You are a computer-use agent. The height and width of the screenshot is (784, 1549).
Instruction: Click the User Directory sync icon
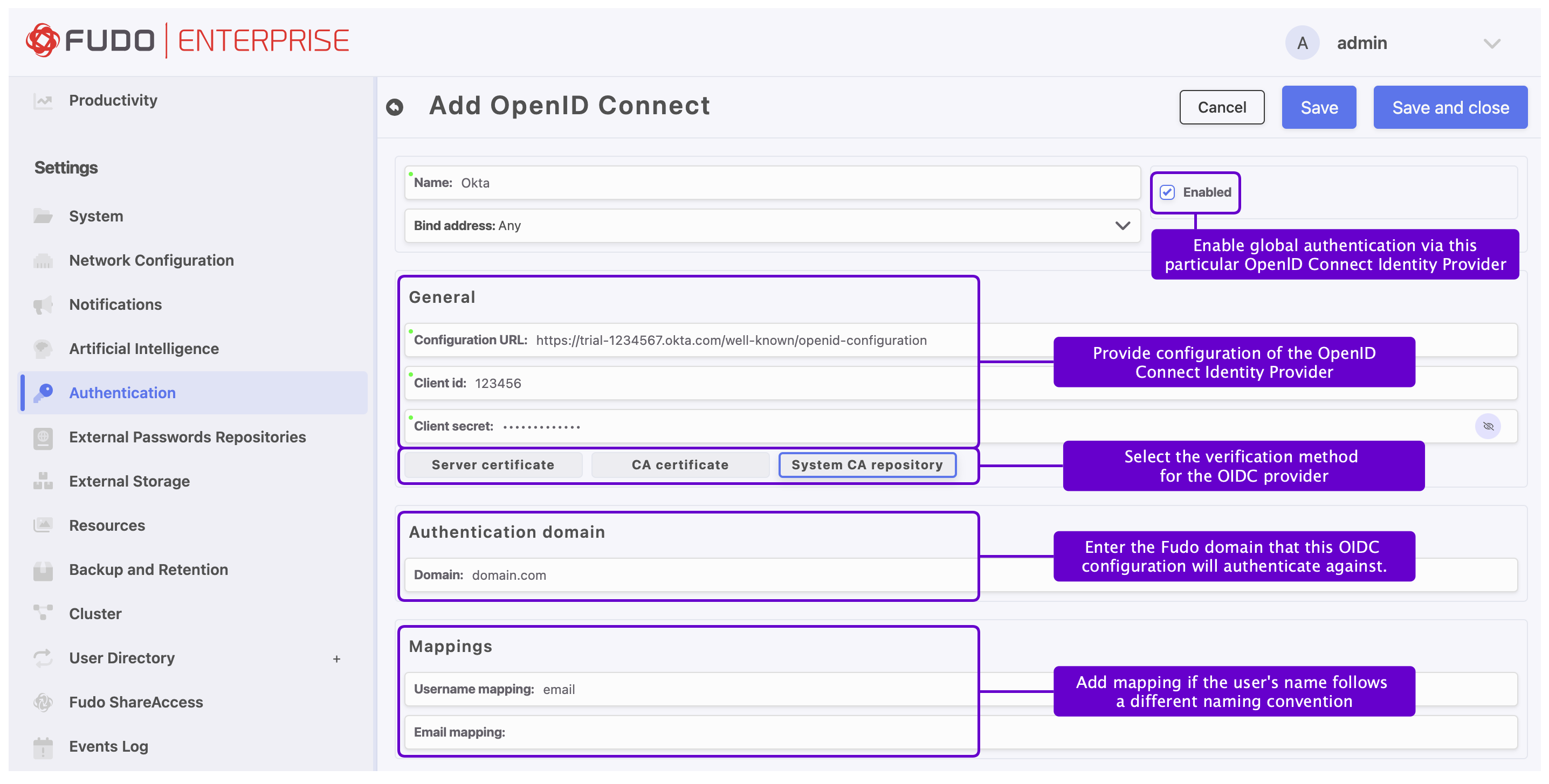(43, 658)
